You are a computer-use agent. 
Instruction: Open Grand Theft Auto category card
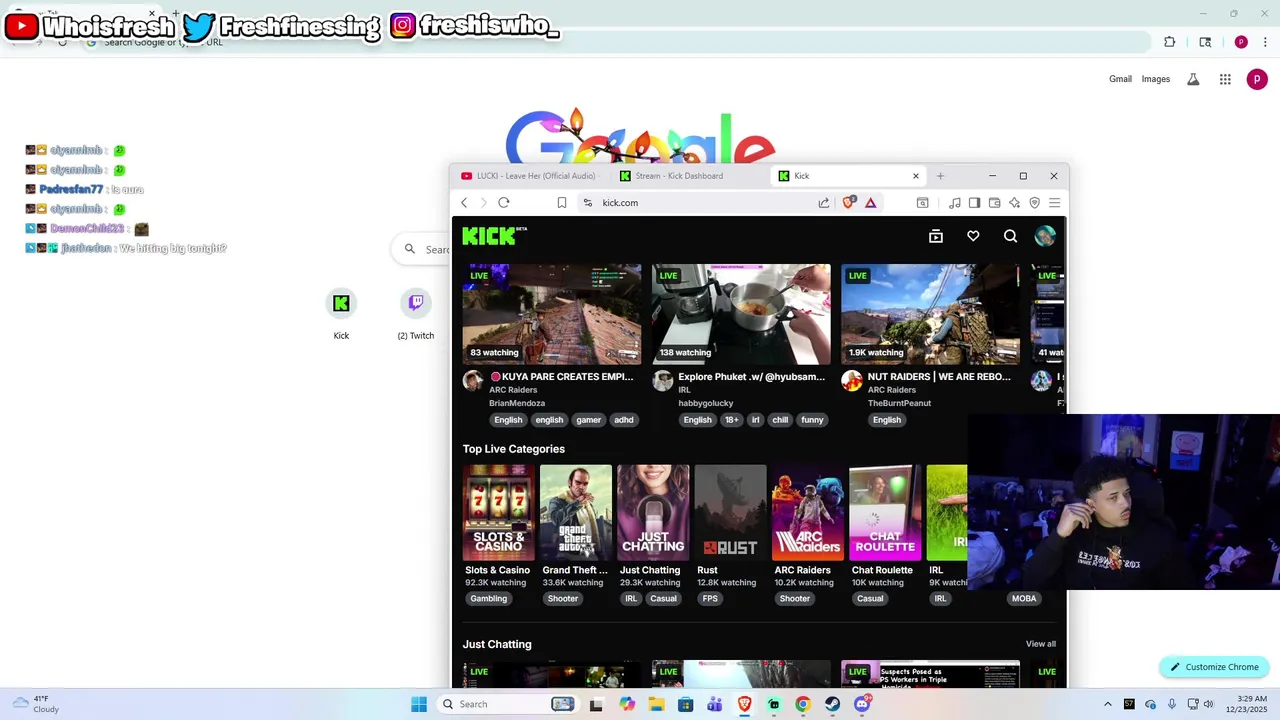[575, 512]
